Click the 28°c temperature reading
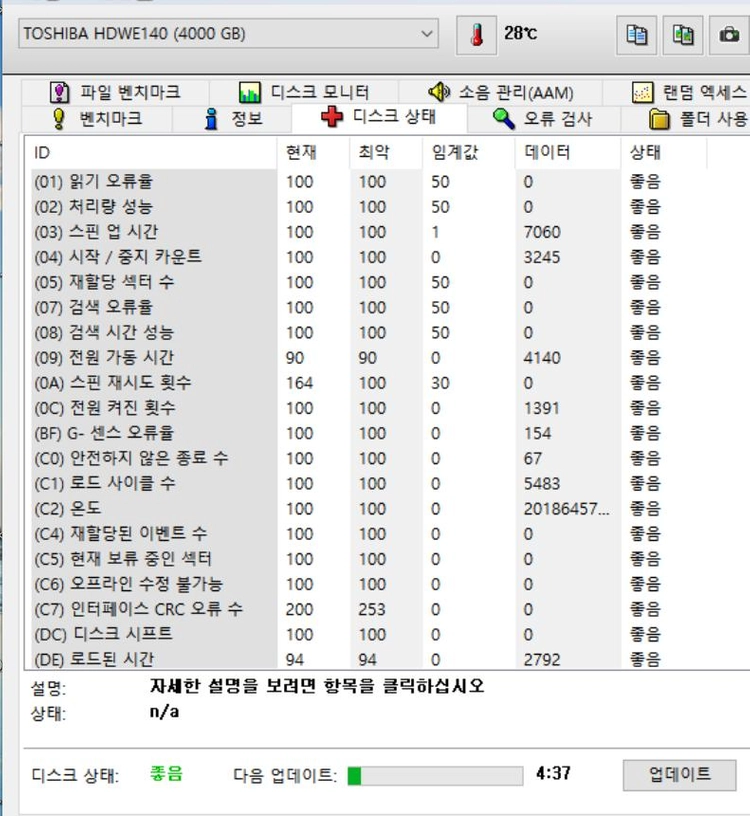Screen dimensions: 750x816 [x=520, y=33]
